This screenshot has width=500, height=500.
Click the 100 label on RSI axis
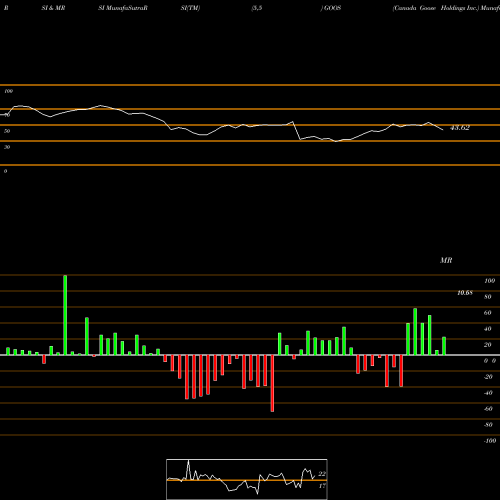pos(8,91)
